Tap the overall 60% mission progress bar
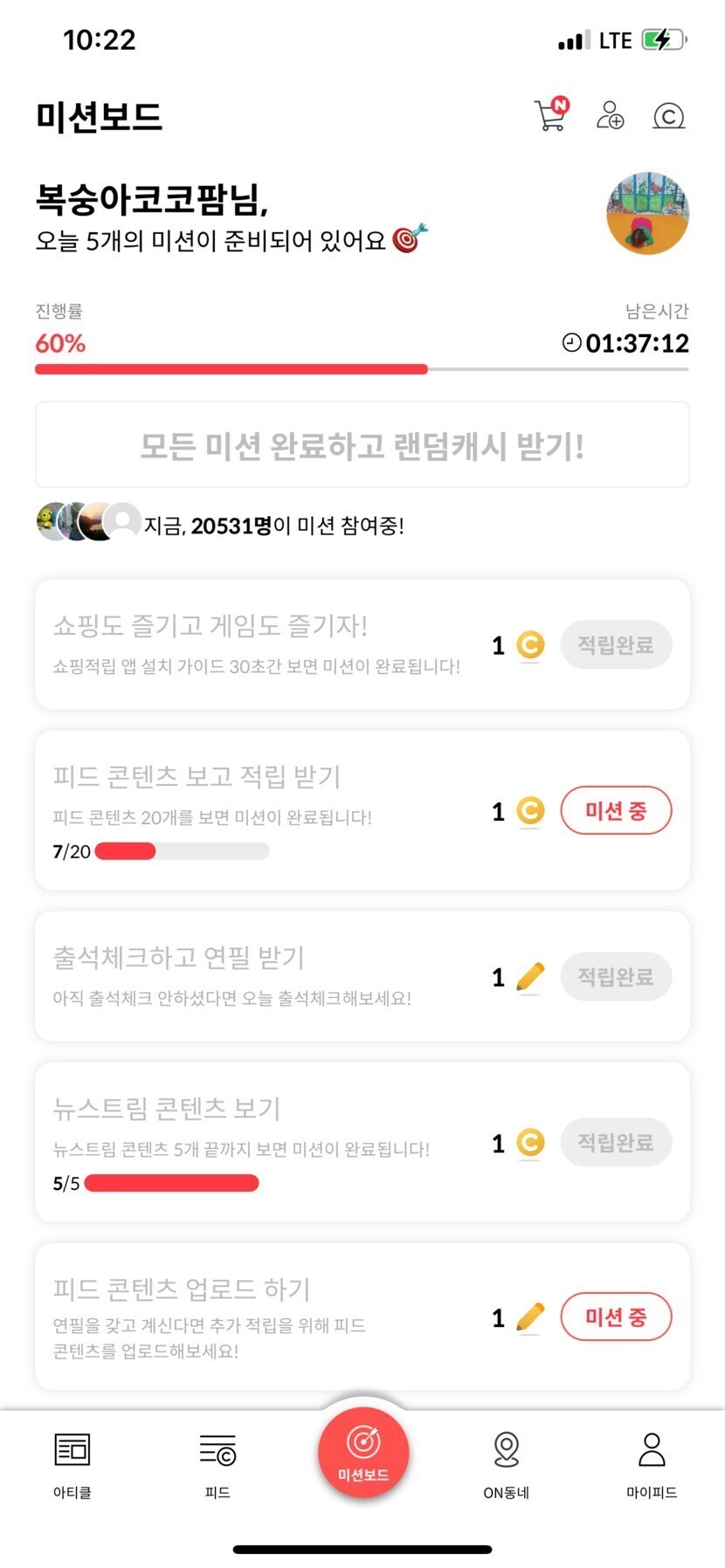Image resolution: width=725 pixels, height=1568 pixels. 362,369
